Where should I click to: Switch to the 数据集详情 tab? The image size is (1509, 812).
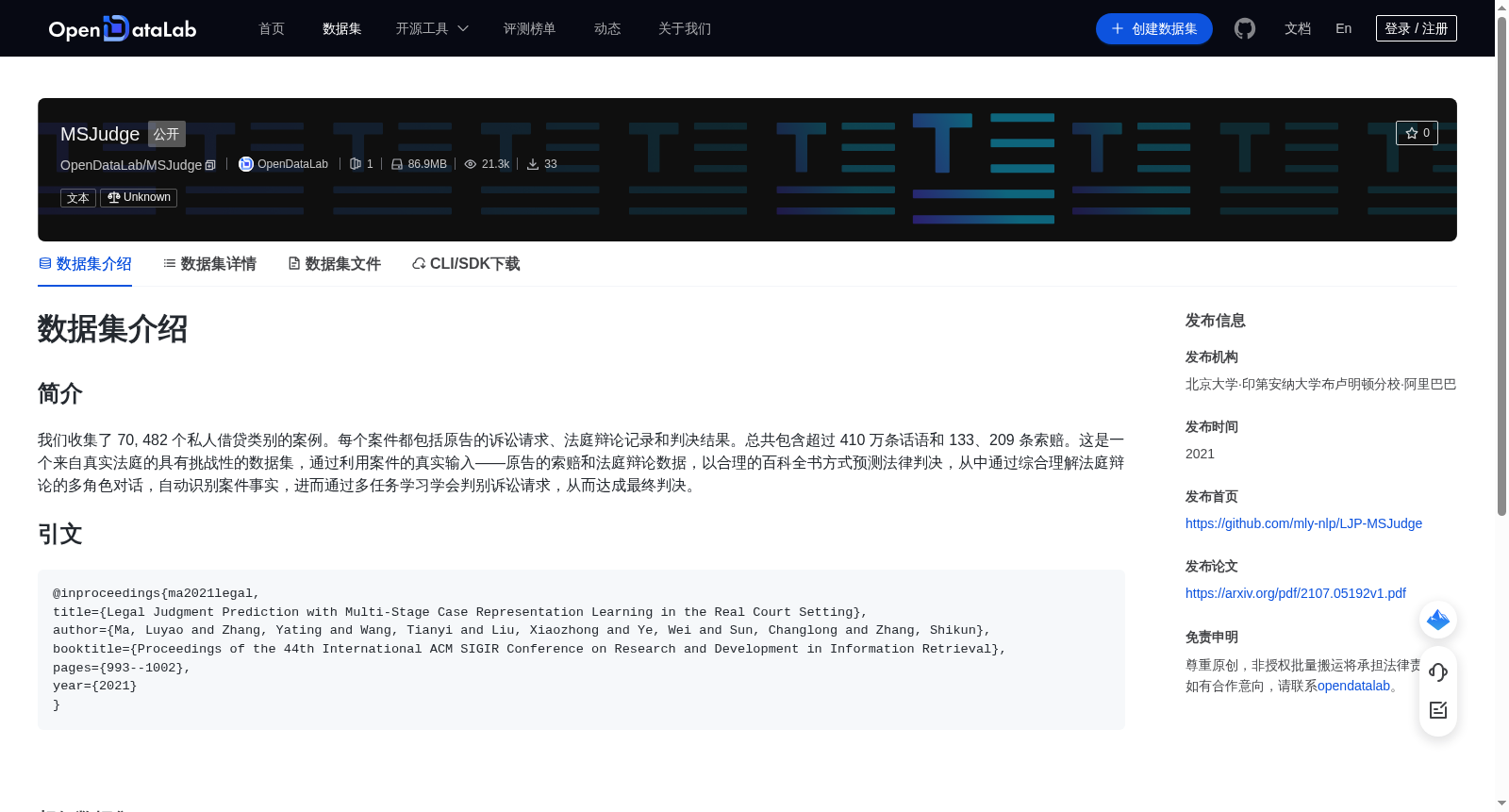209,264
